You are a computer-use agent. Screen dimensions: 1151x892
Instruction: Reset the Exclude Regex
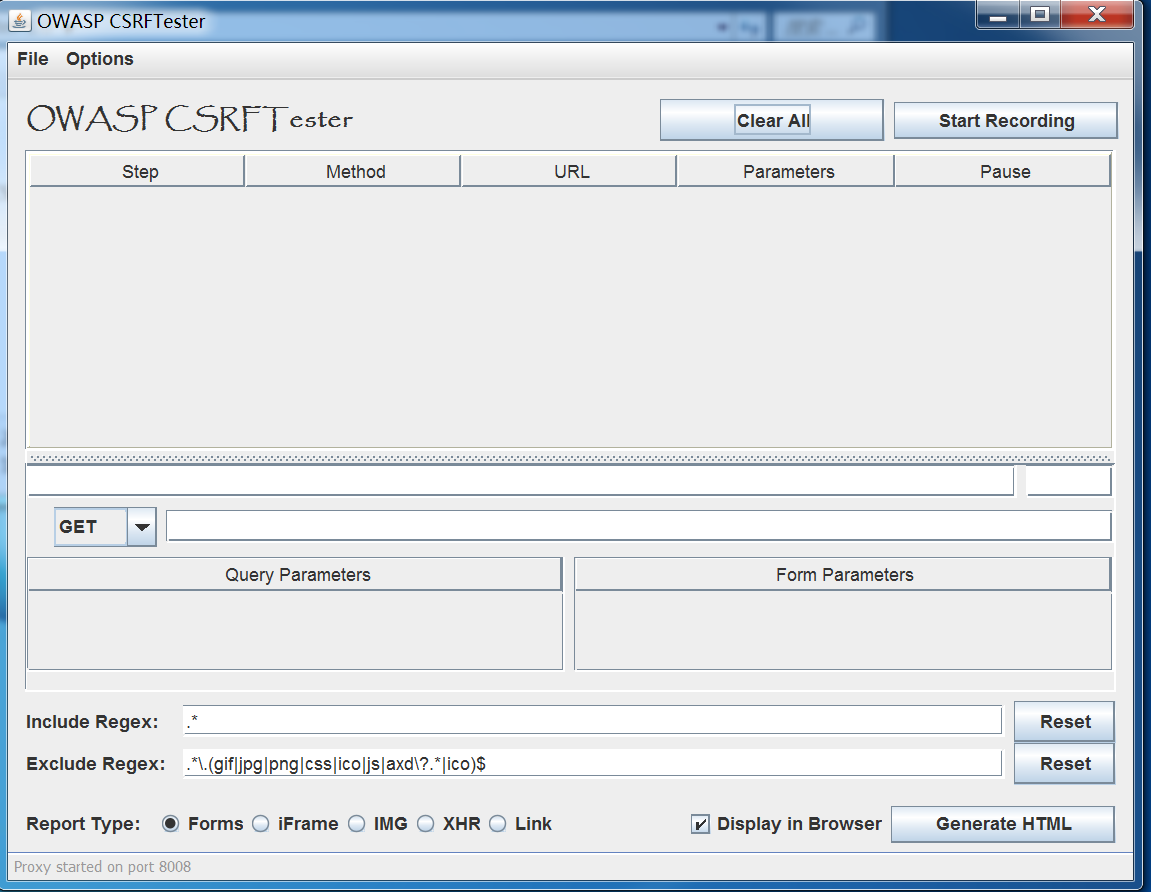click(x=1064, y=764)
